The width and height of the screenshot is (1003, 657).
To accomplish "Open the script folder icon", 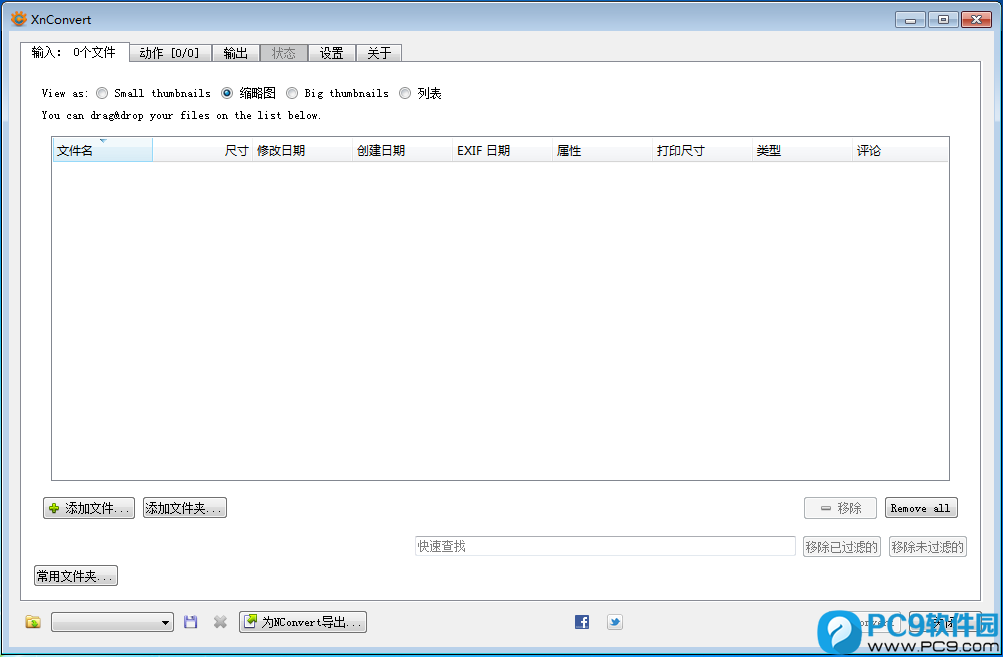I will (33, 622).
